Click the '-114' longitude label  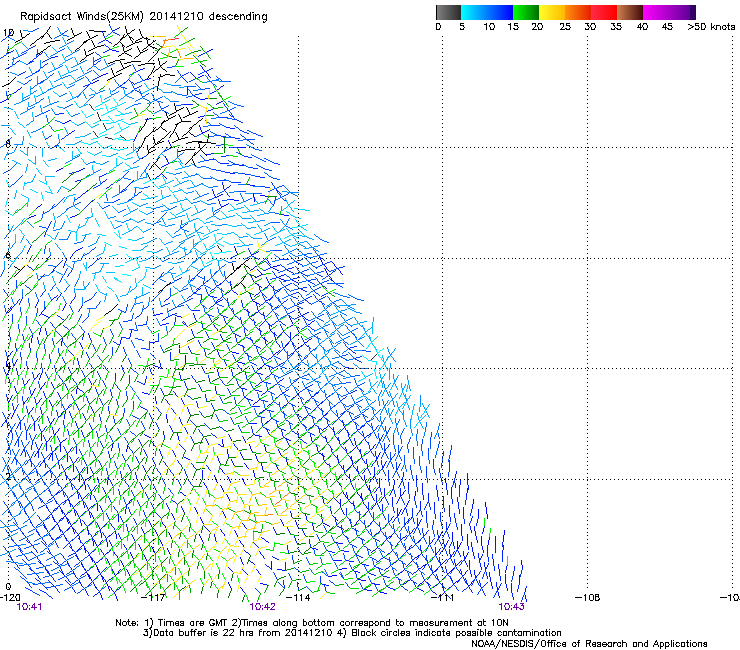coord(298,598)
